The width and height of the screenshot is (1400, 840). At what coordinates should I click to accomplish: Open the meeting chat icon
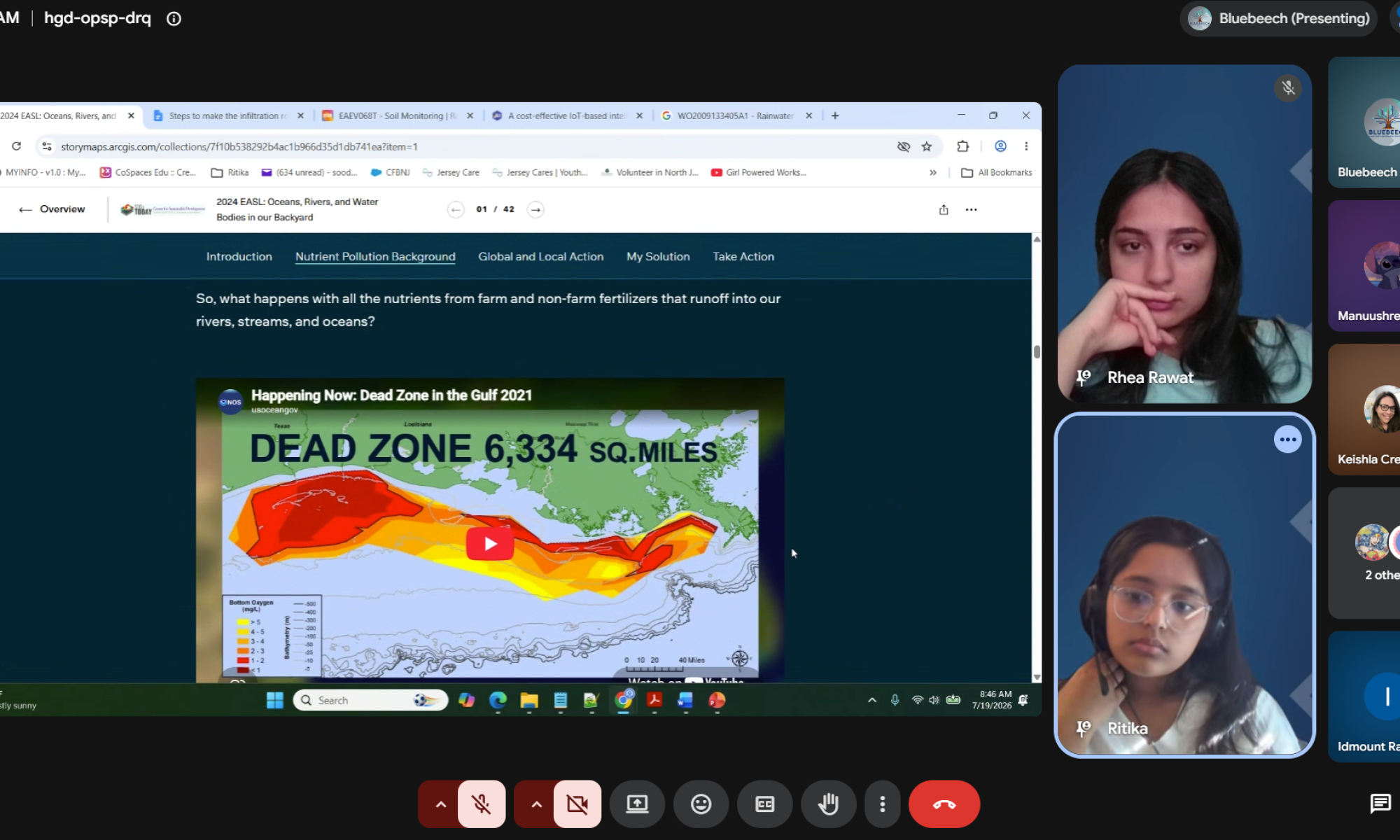coord(1380,804)
